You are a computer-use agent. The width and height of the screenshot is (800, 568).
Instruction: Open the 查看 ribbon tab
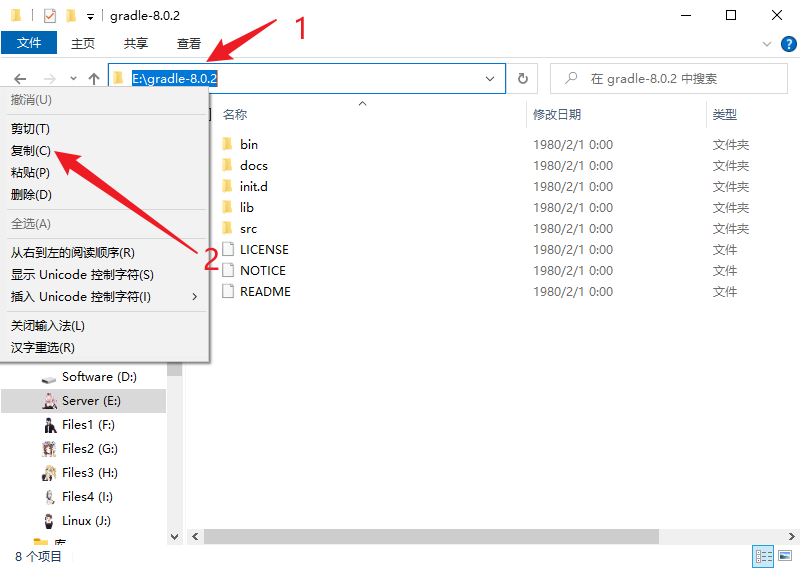tap(189, 44)
